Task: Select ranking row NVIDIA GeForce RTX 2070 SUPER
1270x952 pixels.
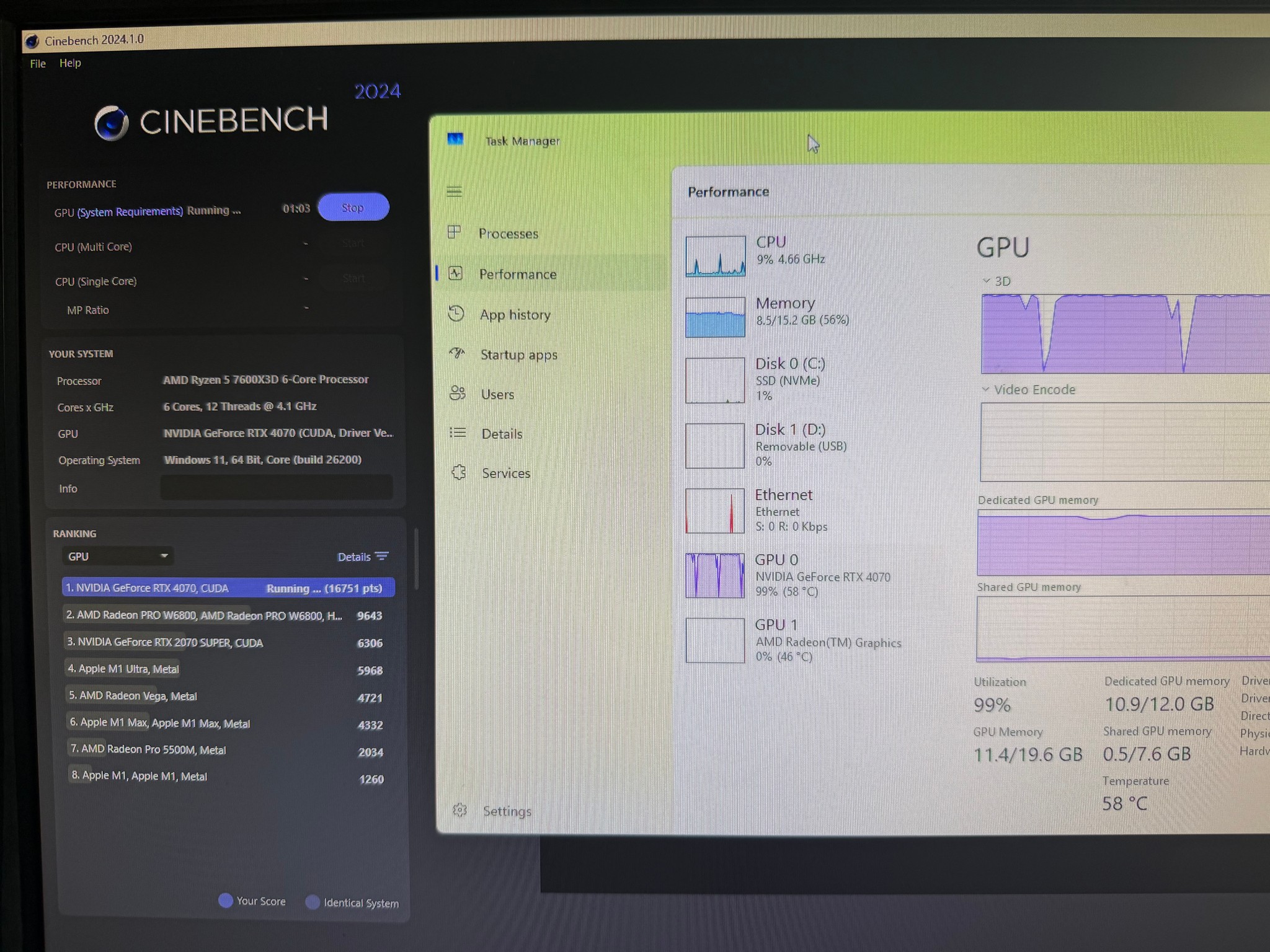Action: 226,642
